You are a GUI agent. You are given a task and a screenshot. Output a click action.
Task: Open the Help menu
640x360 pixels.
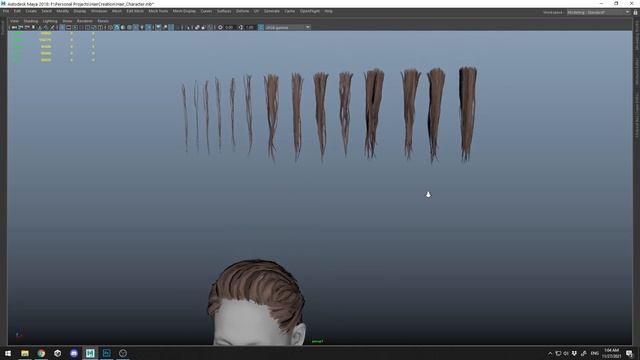click(329, 11)
